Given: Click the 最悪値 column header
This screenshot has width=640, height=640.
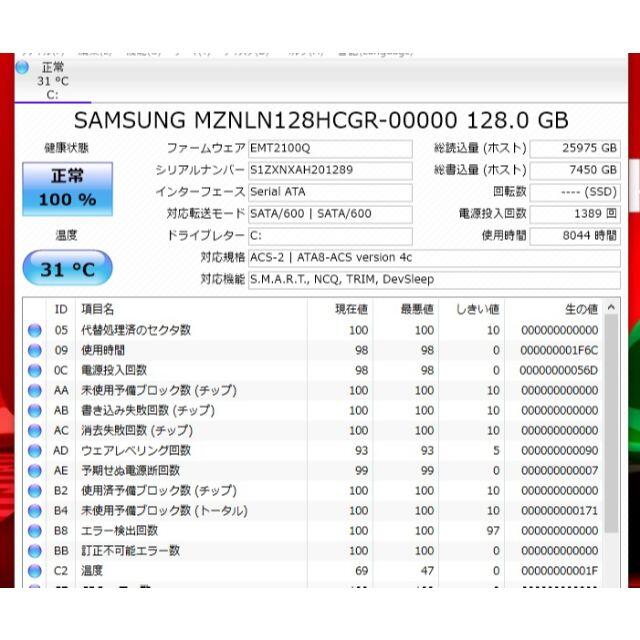Looking at the screenshot, I should click(406, 309).
